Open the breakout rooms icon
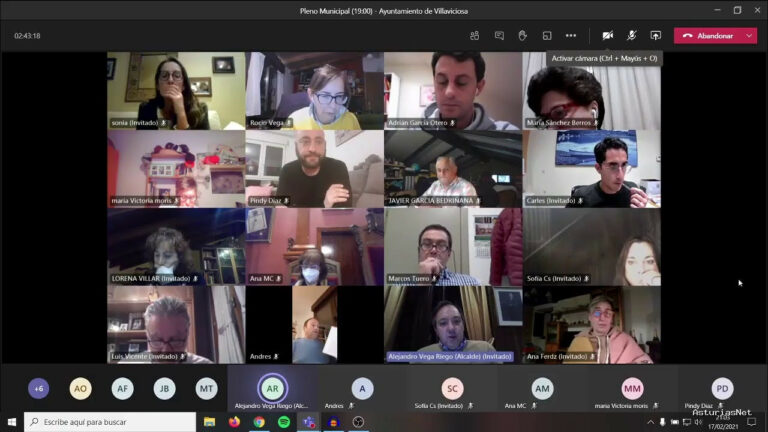 pos(547,36)
